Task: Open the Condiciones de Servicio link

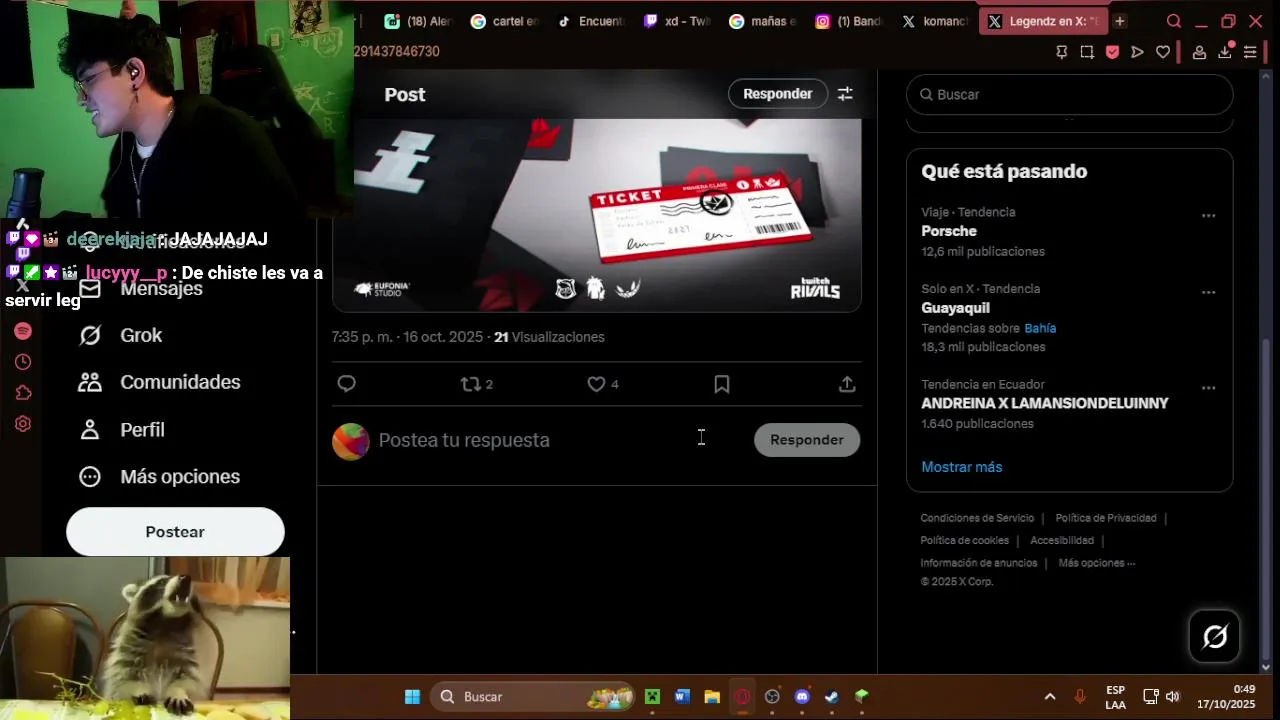Action: pos(977,518)
